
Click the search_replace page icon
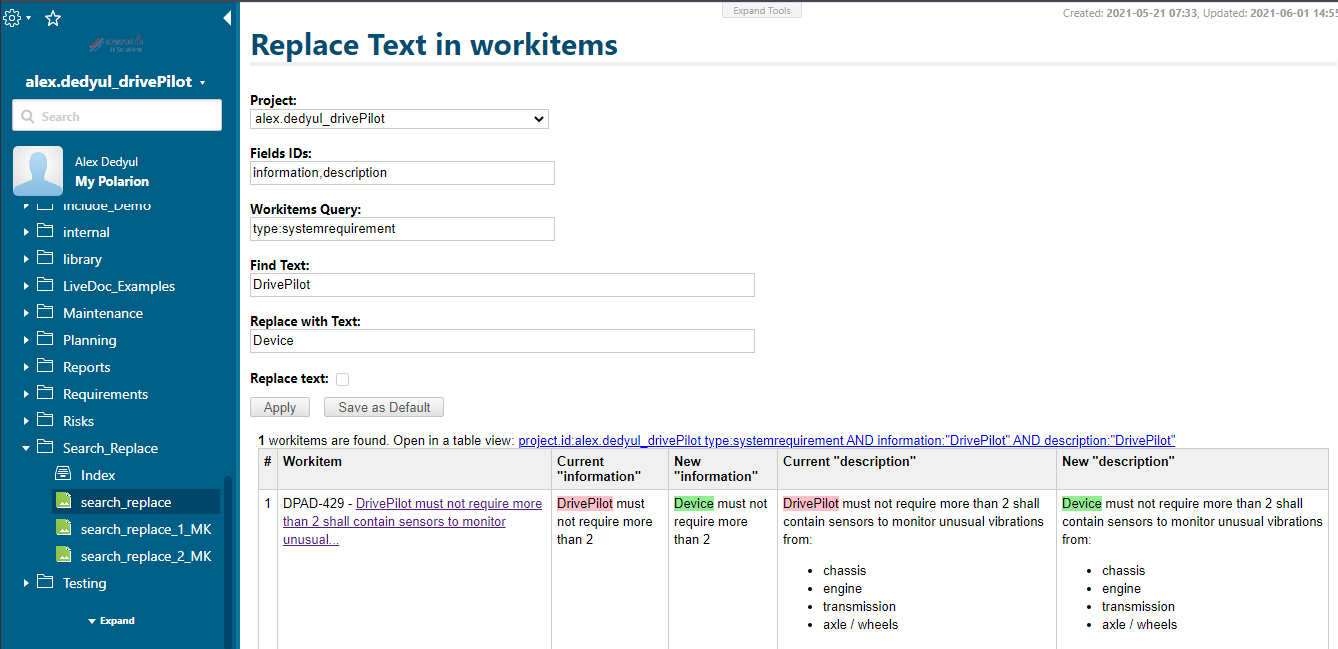pos(63,501)
